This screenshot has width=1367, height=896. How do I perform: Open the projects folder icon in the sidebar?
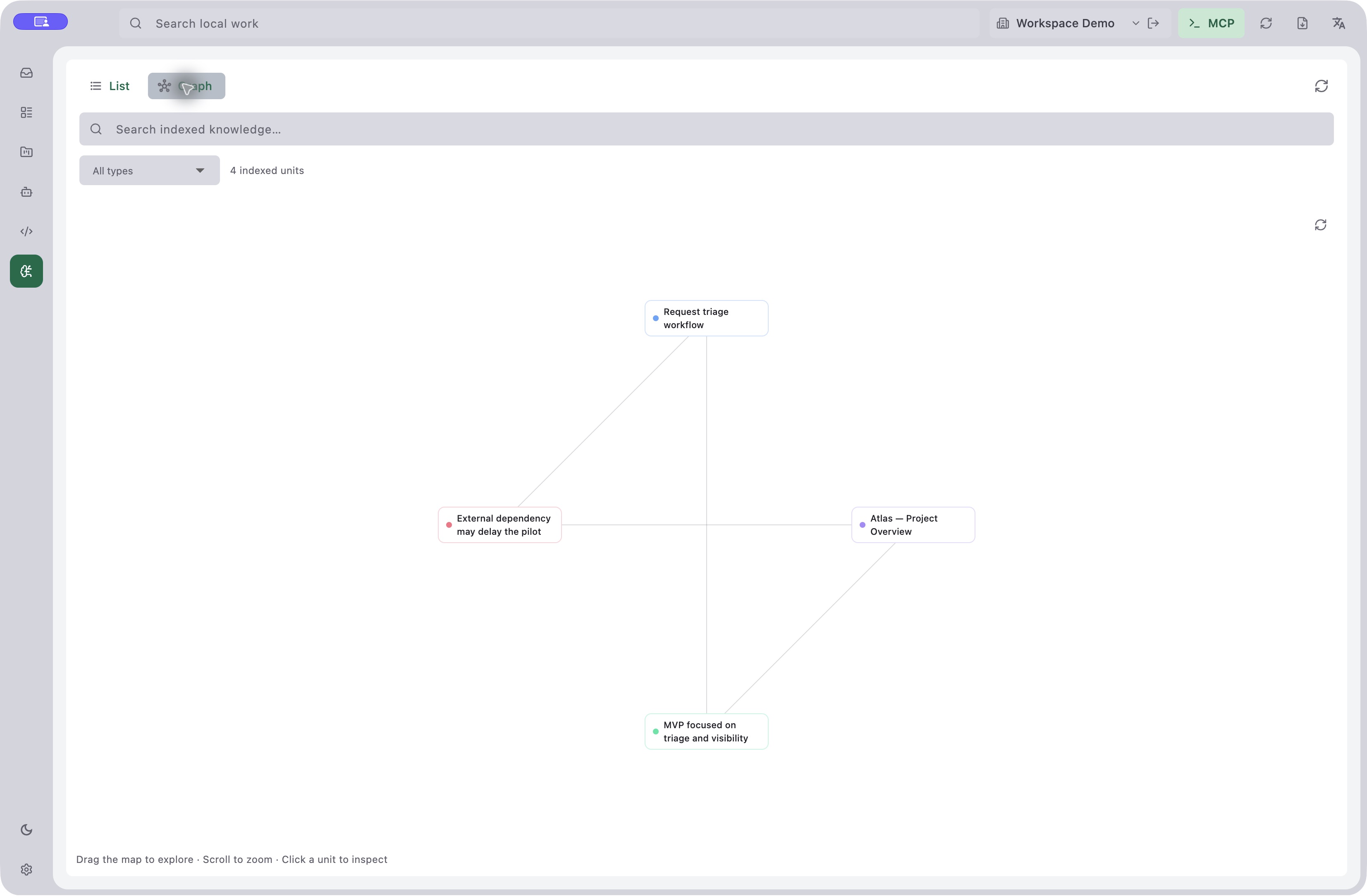pos(26,152)
